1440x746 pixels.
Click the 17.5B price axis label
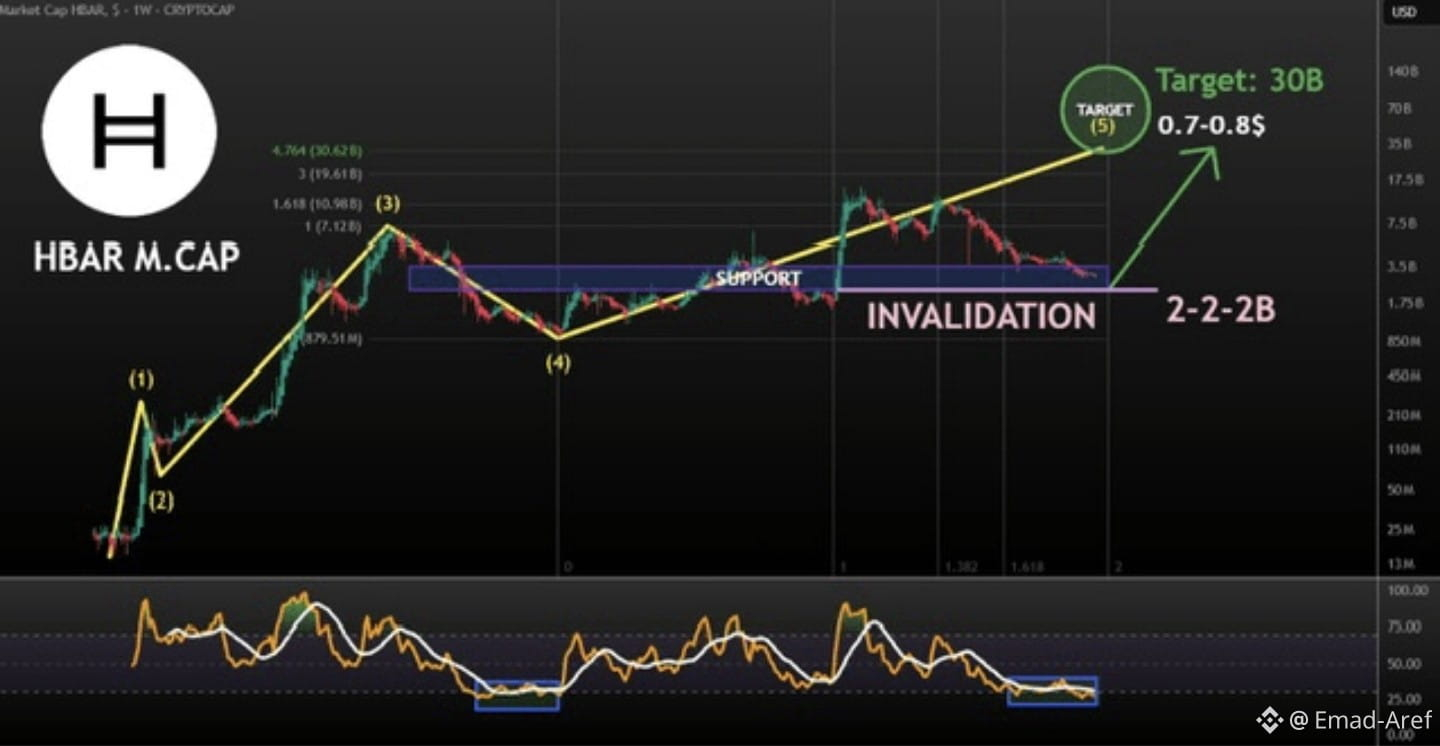[x=1404, y=180]
